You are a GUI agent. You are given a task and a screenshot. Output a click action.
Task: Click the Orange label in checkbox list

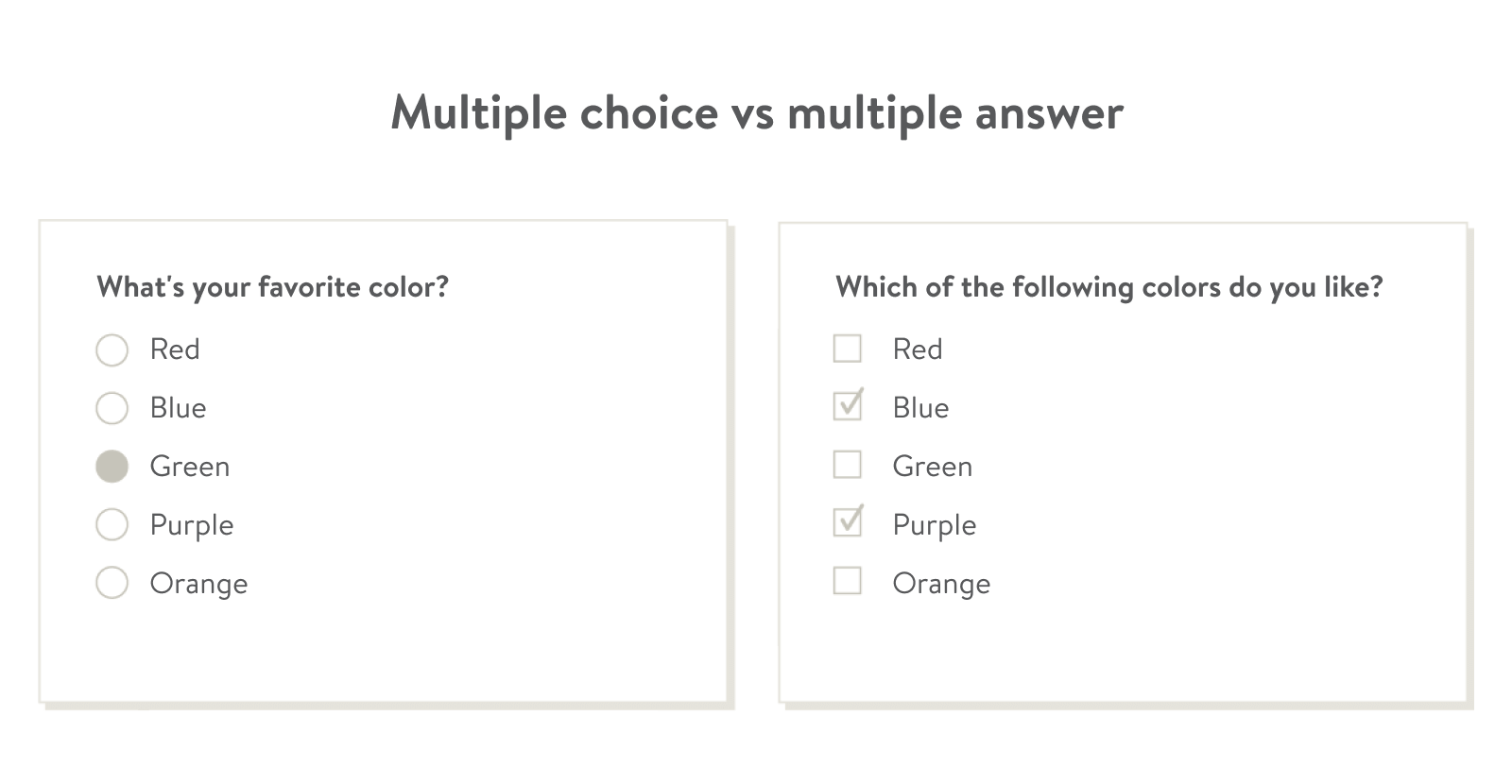pyautogui.click(x=941, y=585)
